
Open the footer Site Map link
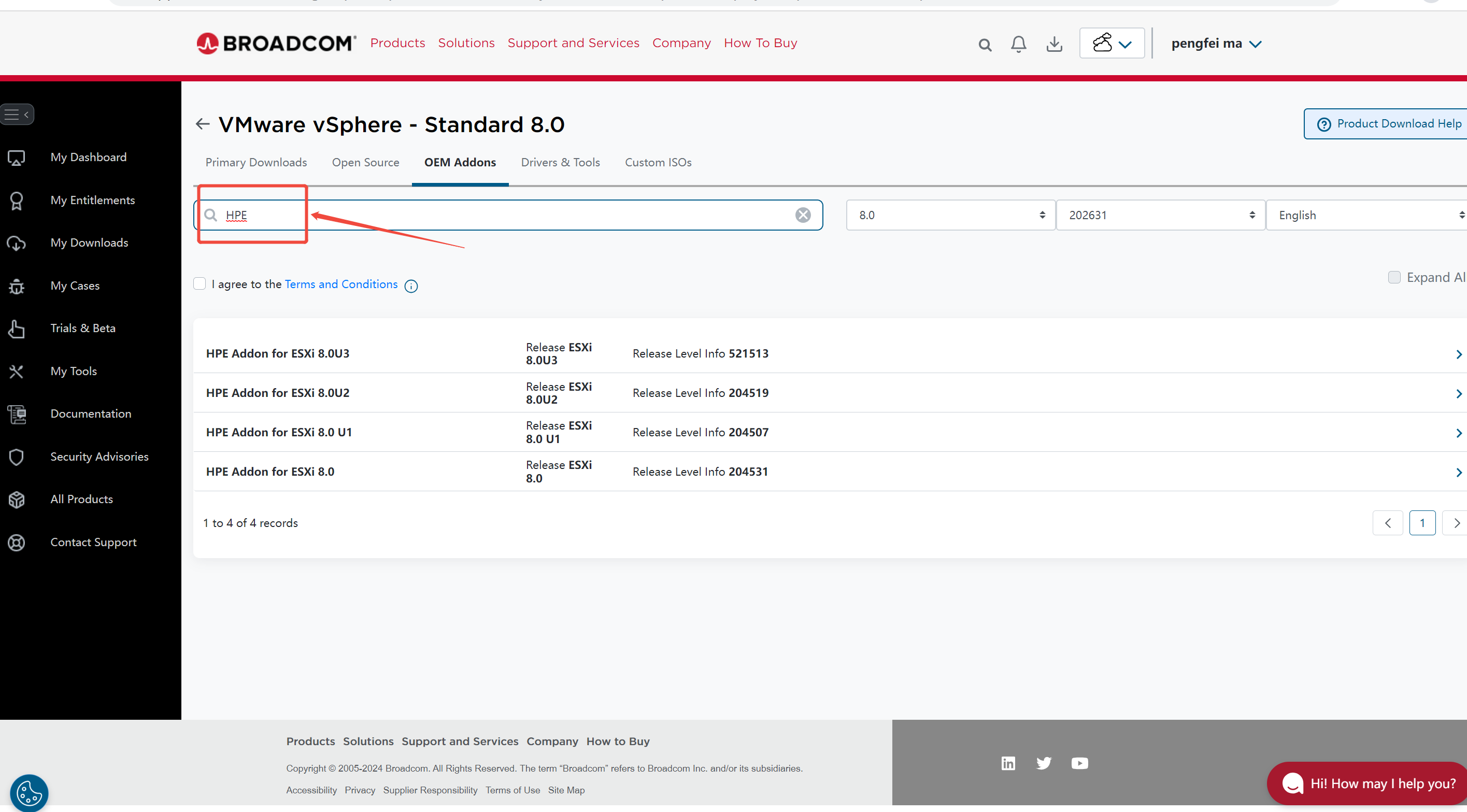566,790
